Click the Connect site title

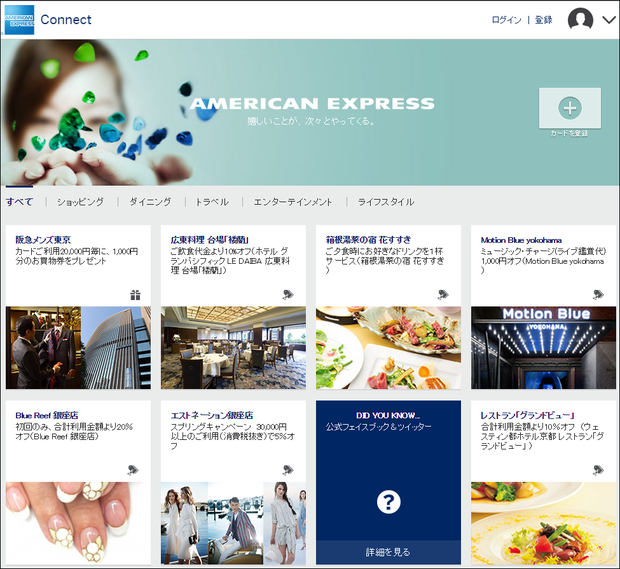[66, 19]
